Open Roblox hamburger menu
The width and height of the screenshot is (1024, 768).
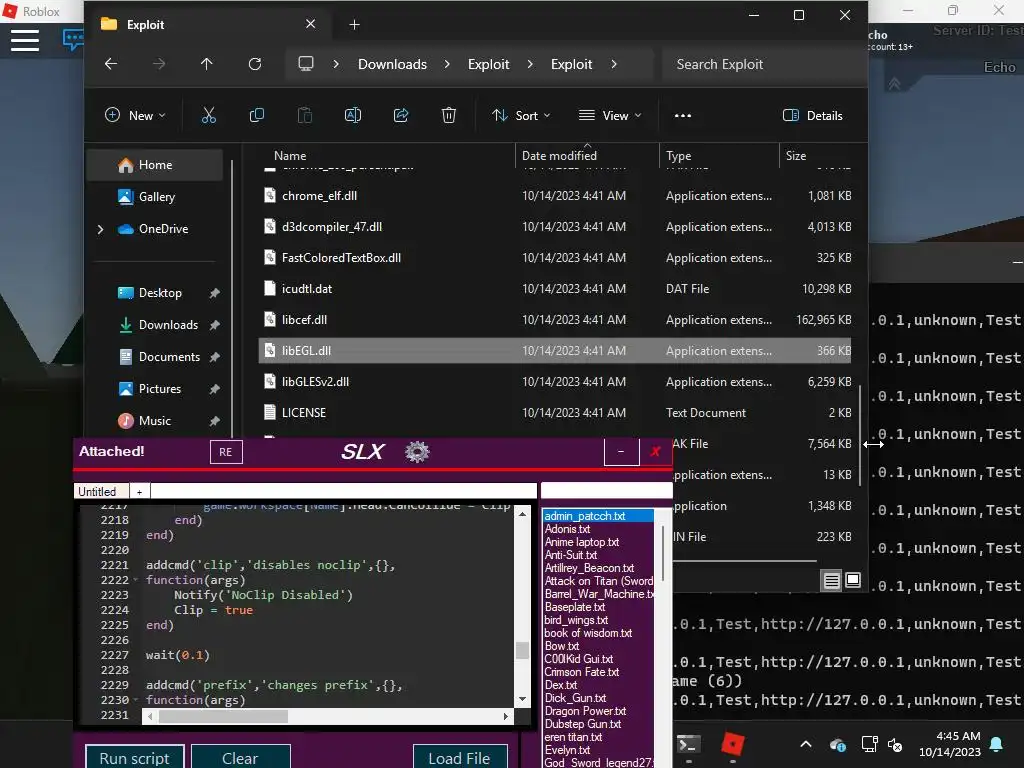pos(25,40)
